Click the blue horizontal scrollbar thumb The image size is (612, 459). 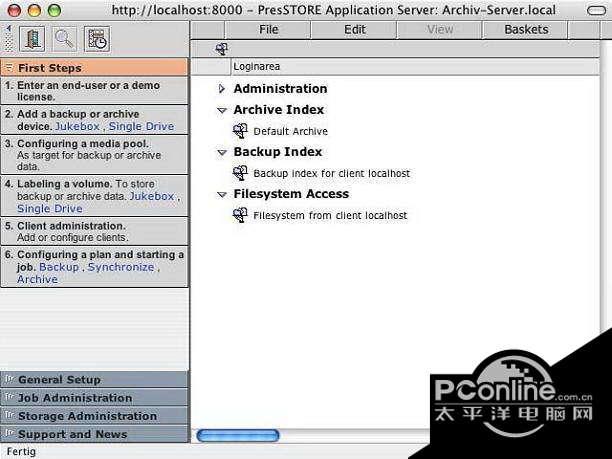click(x=238, y=436)
